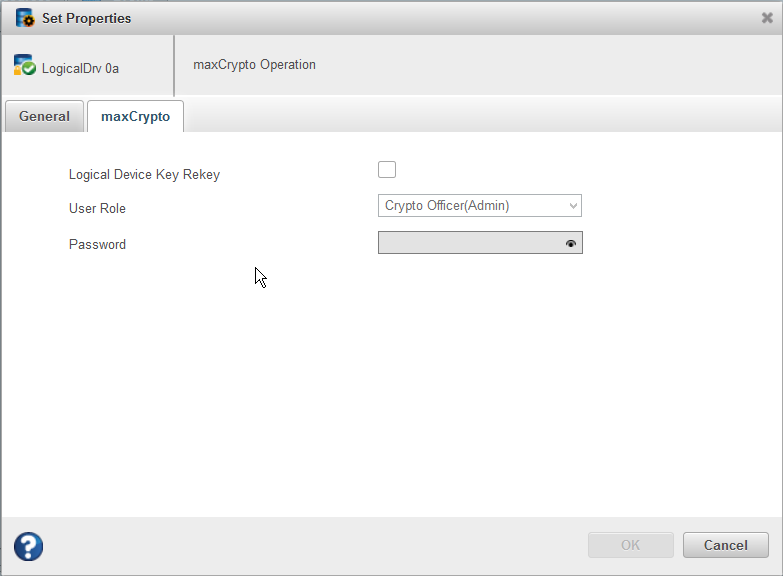Click the LogicalDrv 0a drive icon
This screenshot has height=576, width=783.
point(25,66)
